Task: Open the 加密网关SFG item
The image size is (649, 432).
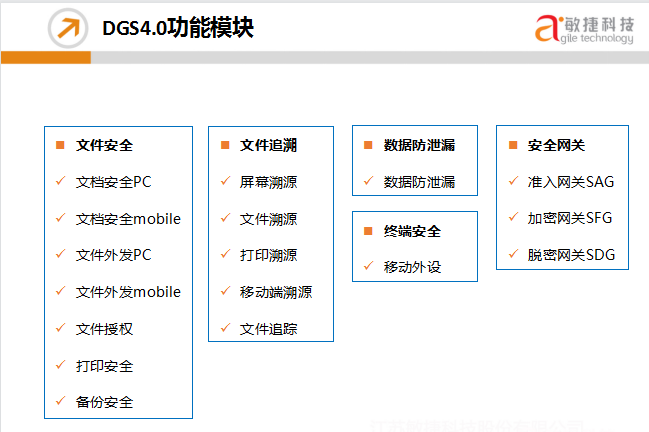Action: pos(571,218)
